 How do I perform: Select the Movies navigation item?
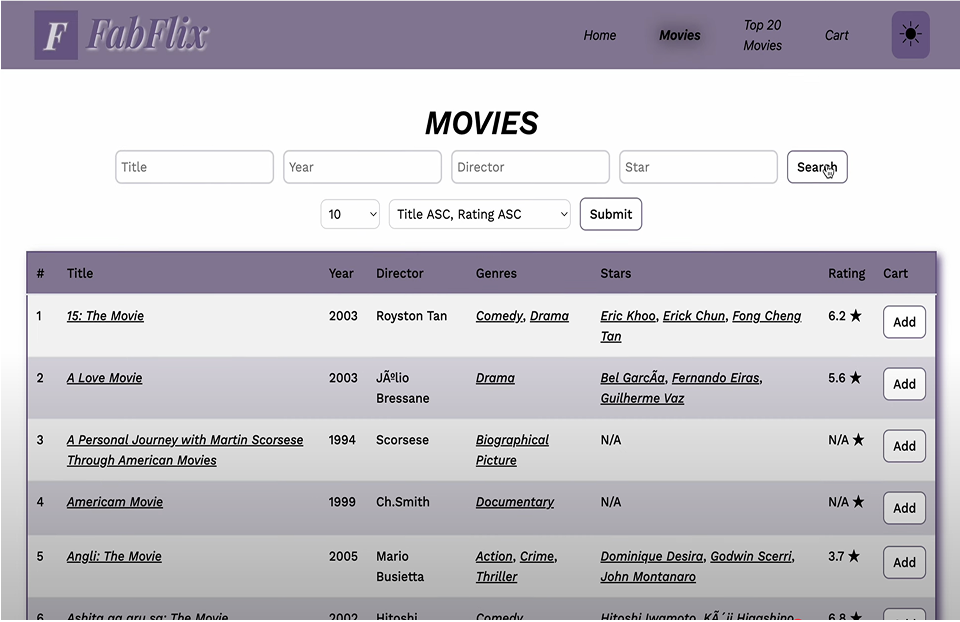pos(680,36)
